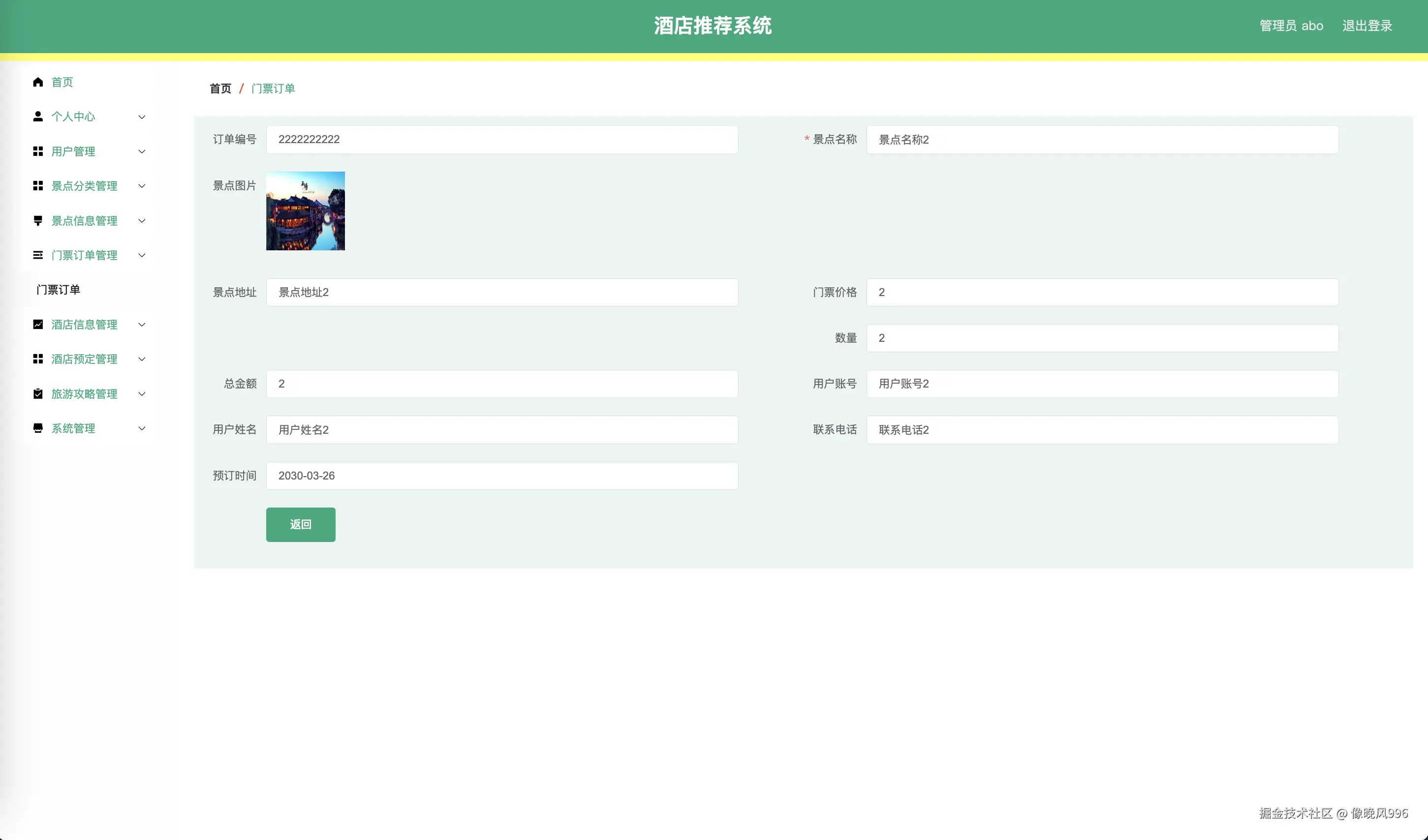Expand the 酒店信息管理 menu section
The image size is (1428, 840).
142,325
